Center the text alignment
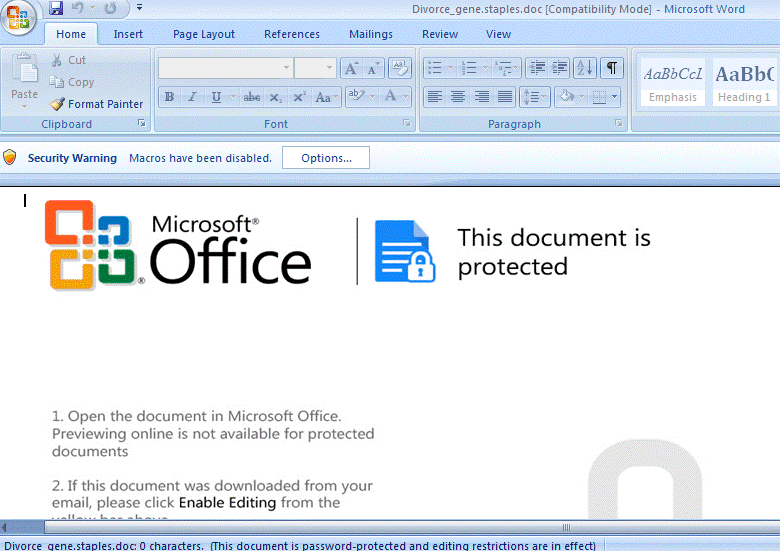Viewport: 780px width, 551px height. pos(458,96)
